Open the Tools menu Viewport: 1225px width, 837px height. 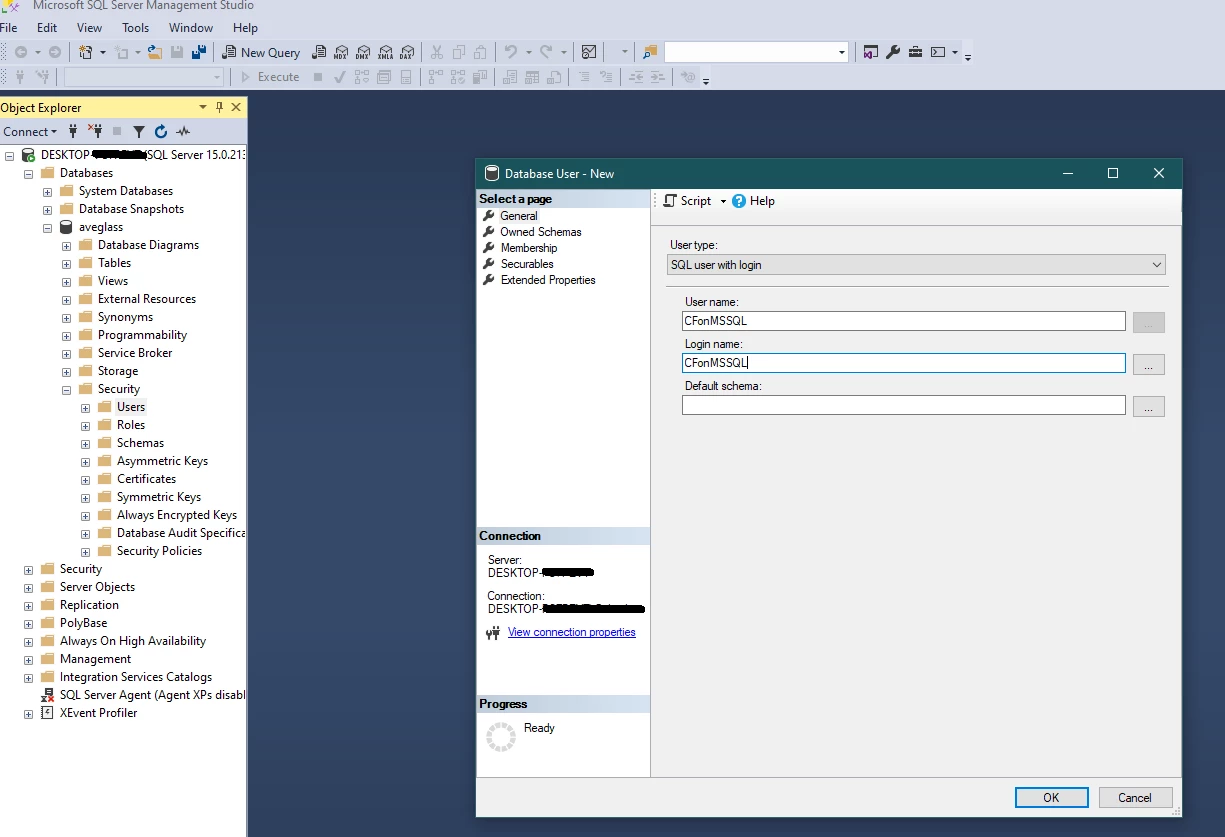tap(136, 28)
